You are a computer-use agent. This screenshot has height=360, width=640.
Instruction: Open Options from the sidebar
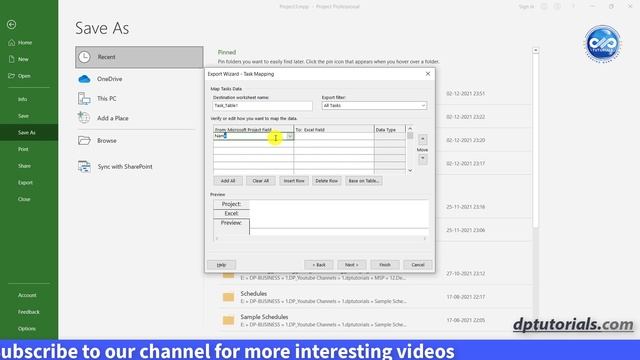click(x=27, y=329)
